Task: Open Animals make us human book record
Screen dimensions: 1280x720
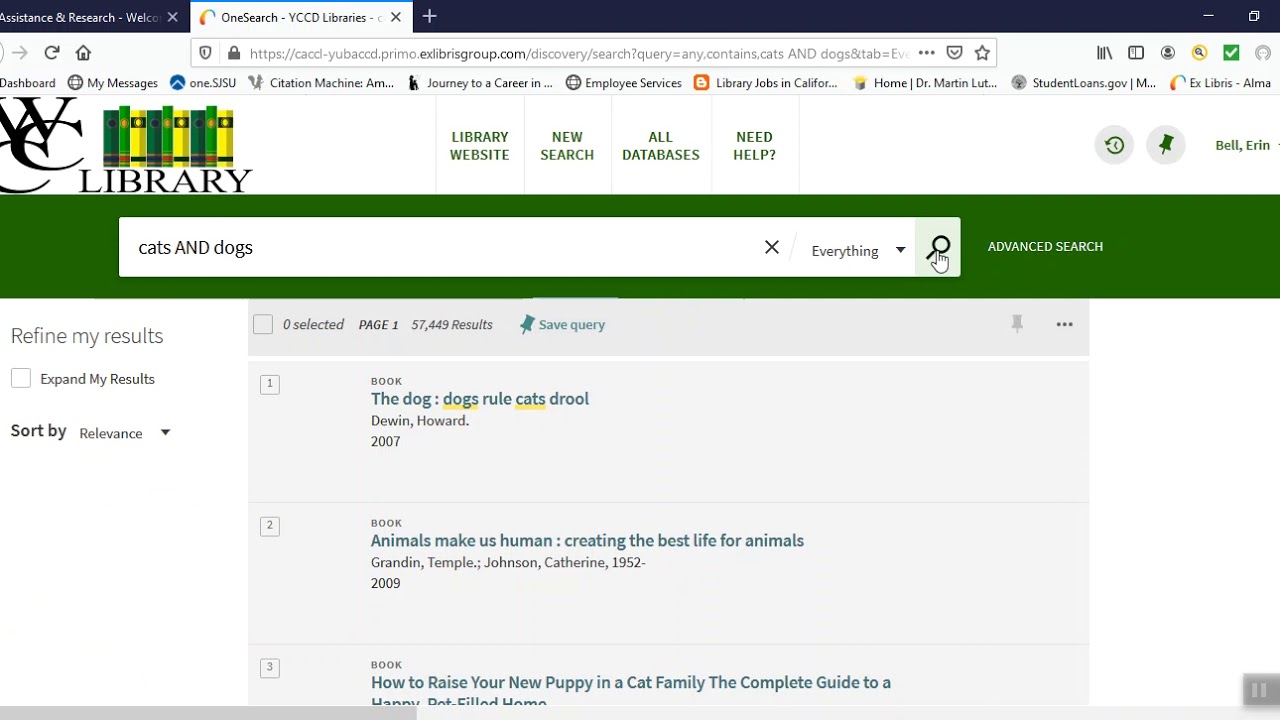Action: coord(587,541)
